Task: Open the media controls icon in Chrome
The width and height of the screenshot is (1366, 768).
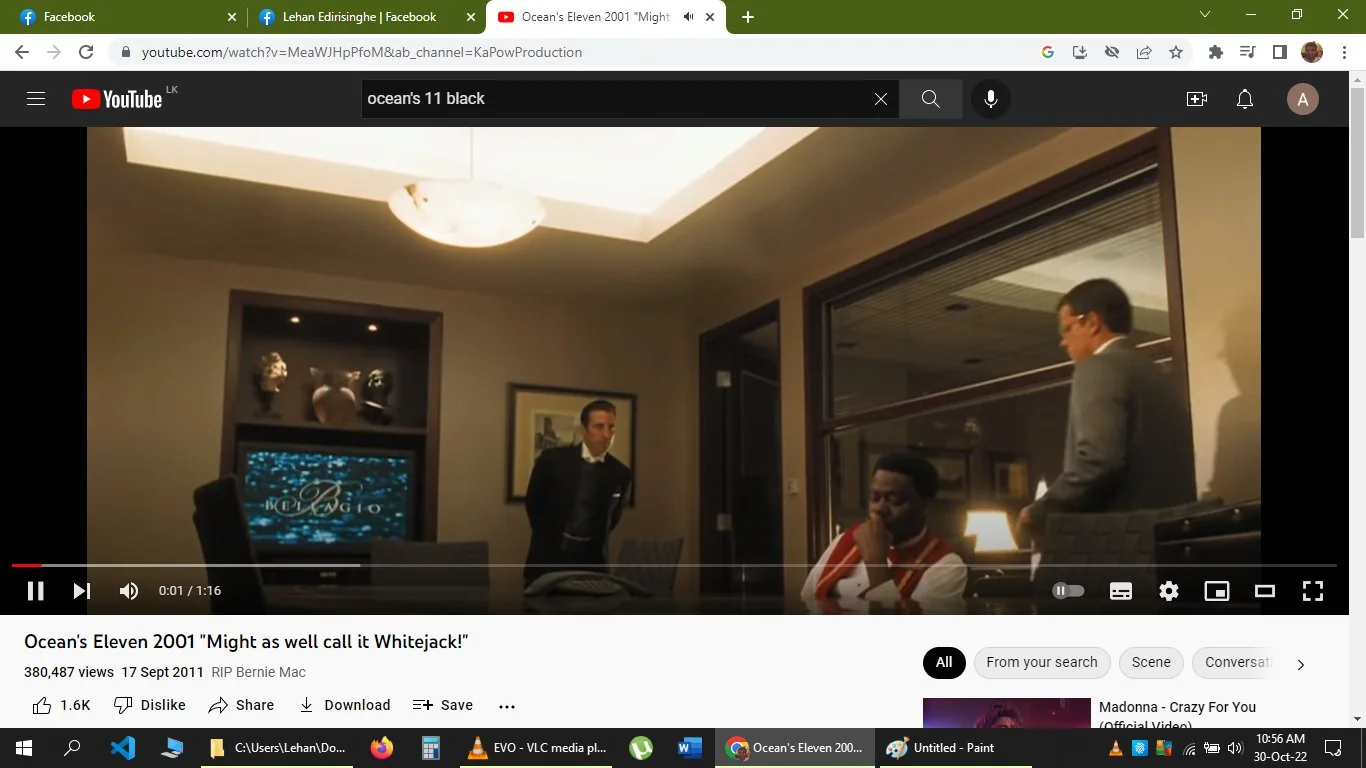Action: (x=1247, y=52)
